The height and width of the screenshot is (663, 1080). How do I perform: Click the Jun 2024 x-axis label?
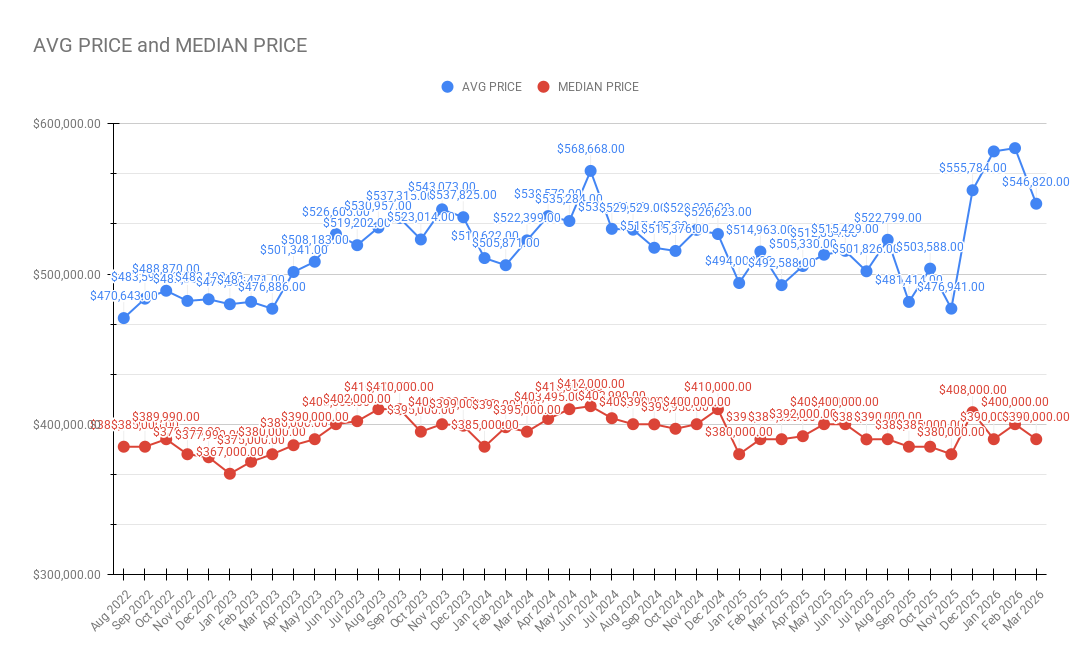[577, 611]
